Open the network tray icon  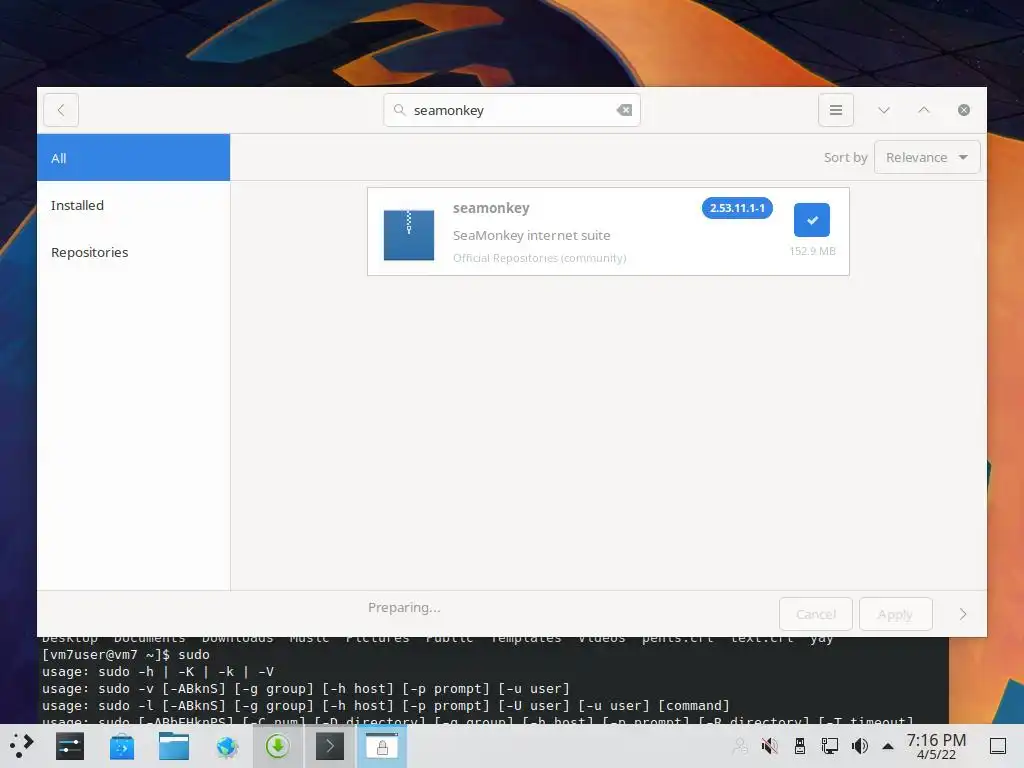click(829, 746)
